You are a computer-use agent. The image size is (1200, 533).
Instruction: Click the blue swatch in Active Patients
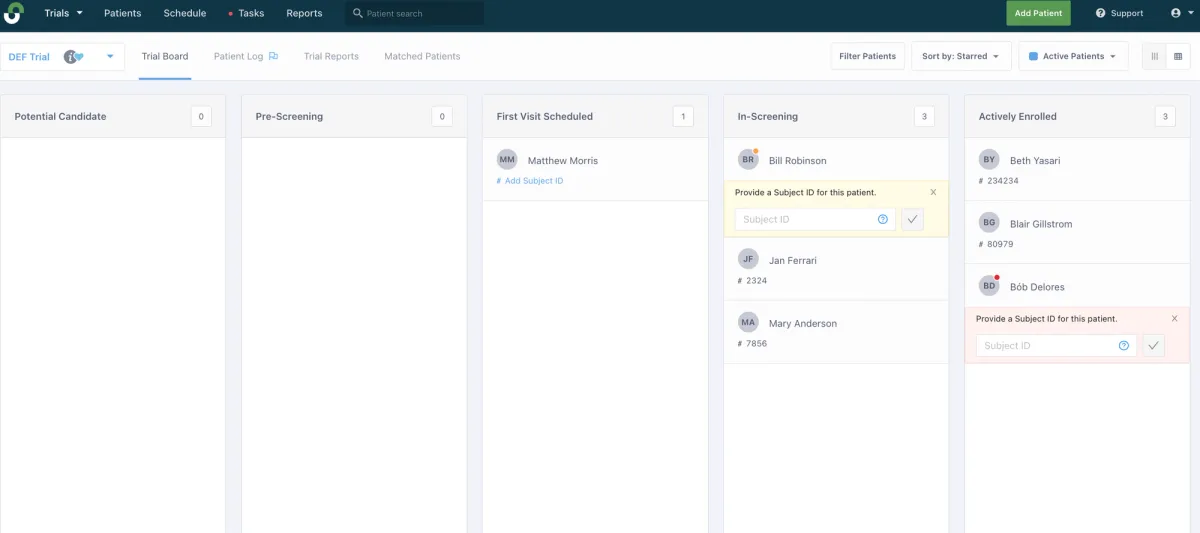click(1034, 56)
